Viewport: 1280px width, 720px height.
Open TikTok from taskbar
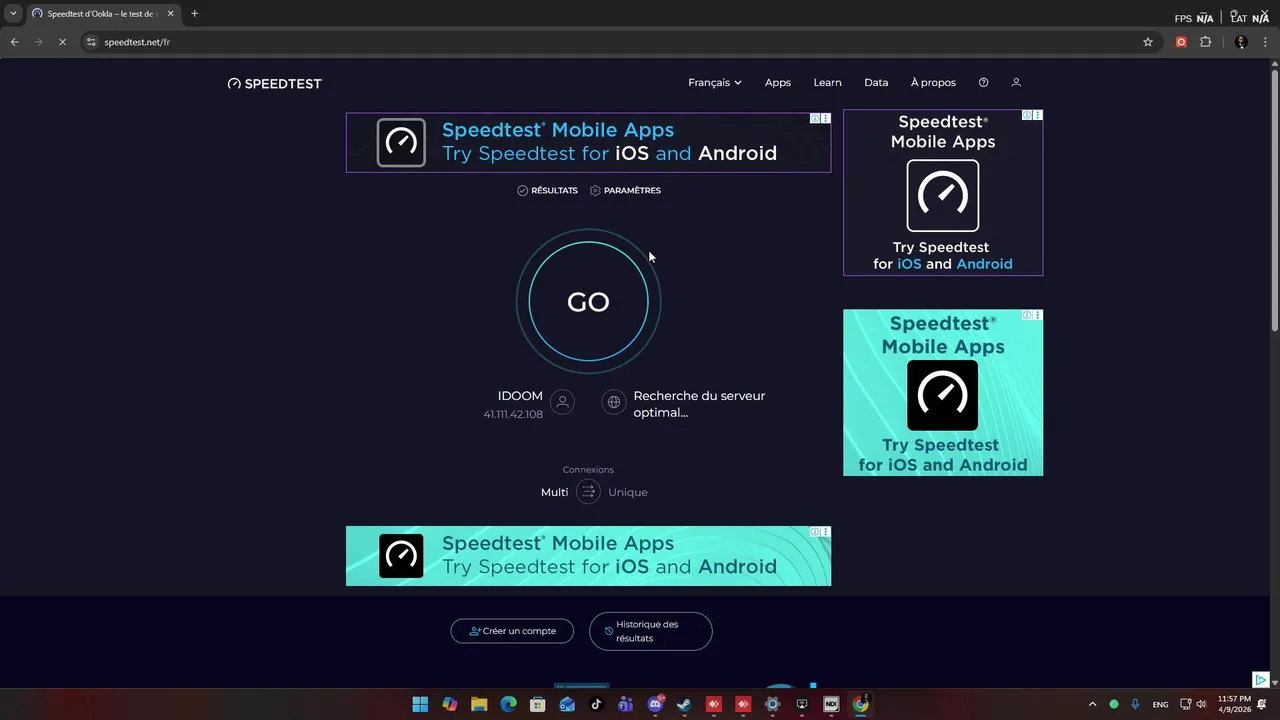coord(596,704)
